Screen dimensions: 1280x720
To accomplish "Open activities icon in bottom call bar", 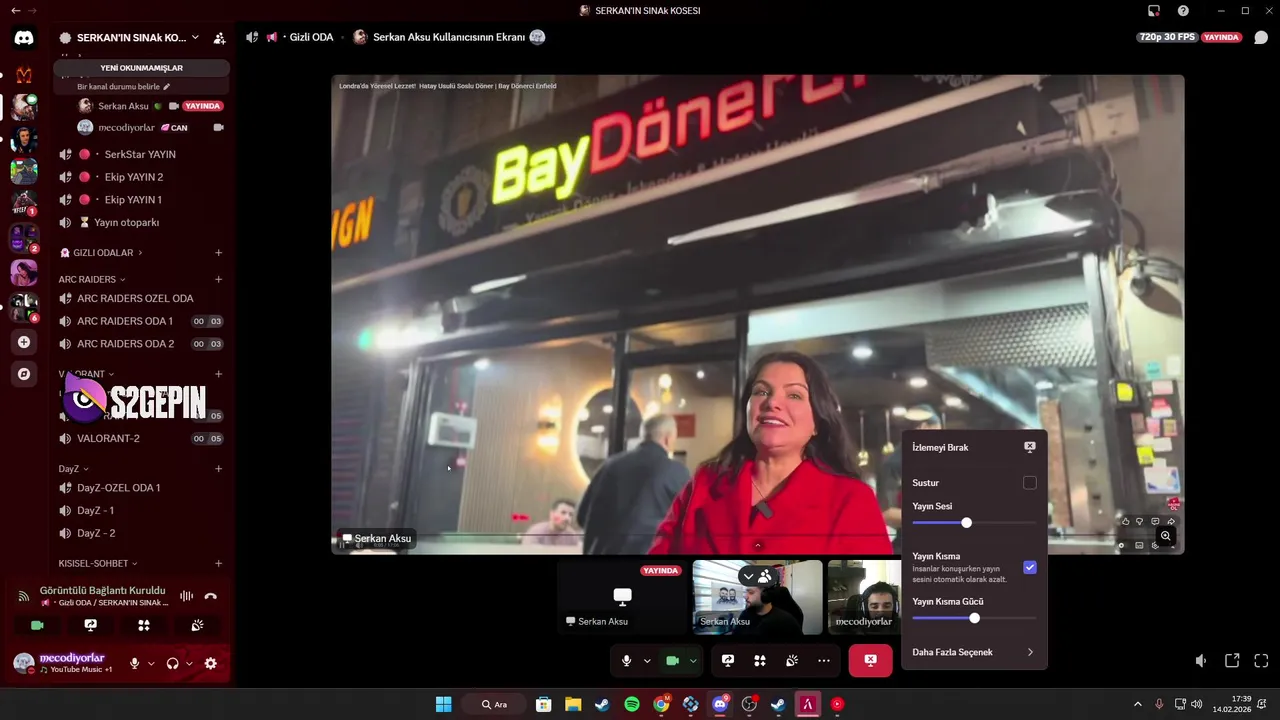I will (760, 660).
